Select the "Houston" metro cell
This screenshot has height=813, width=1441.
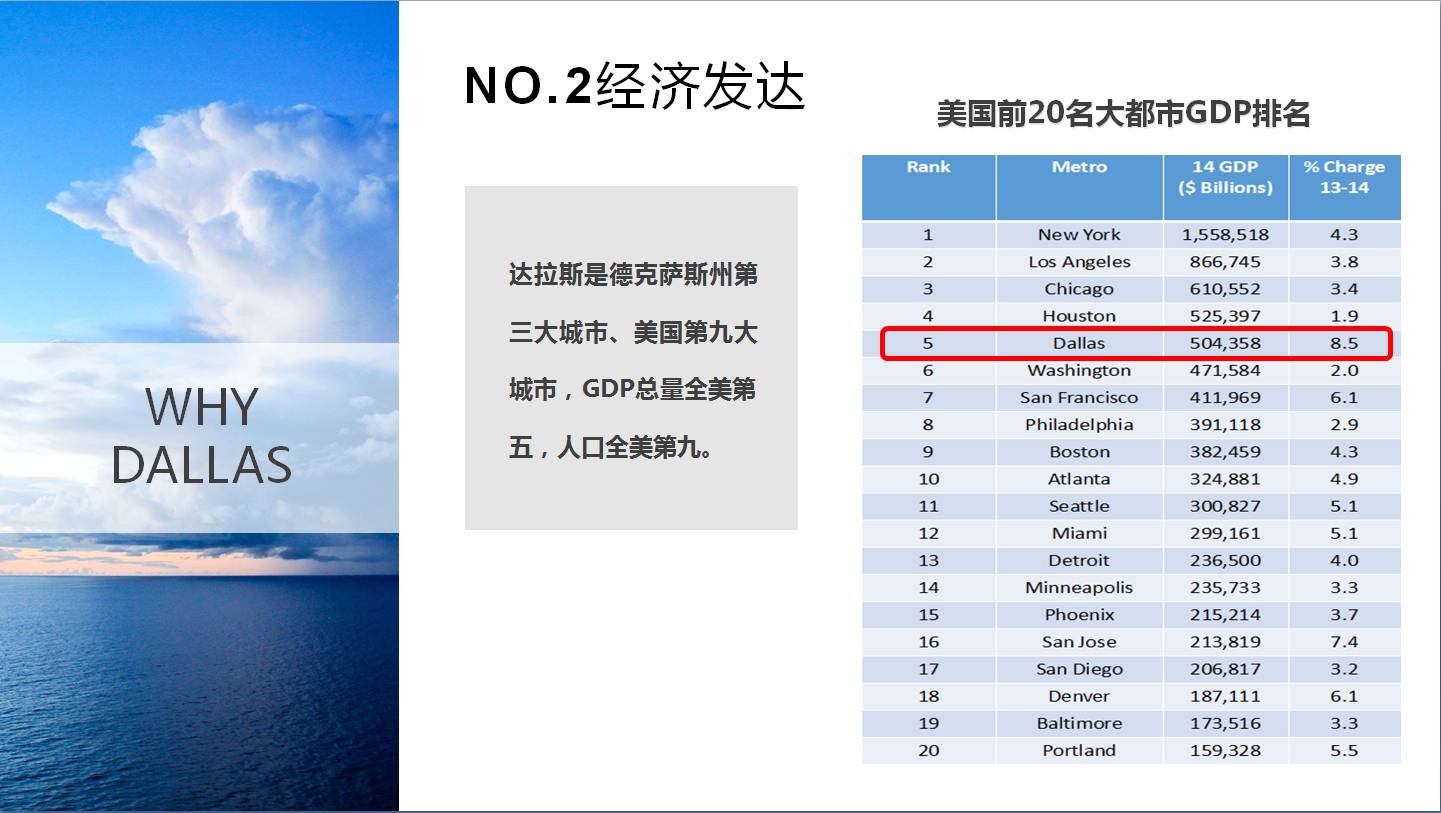pyautogui.click(x=1079, y=316)
